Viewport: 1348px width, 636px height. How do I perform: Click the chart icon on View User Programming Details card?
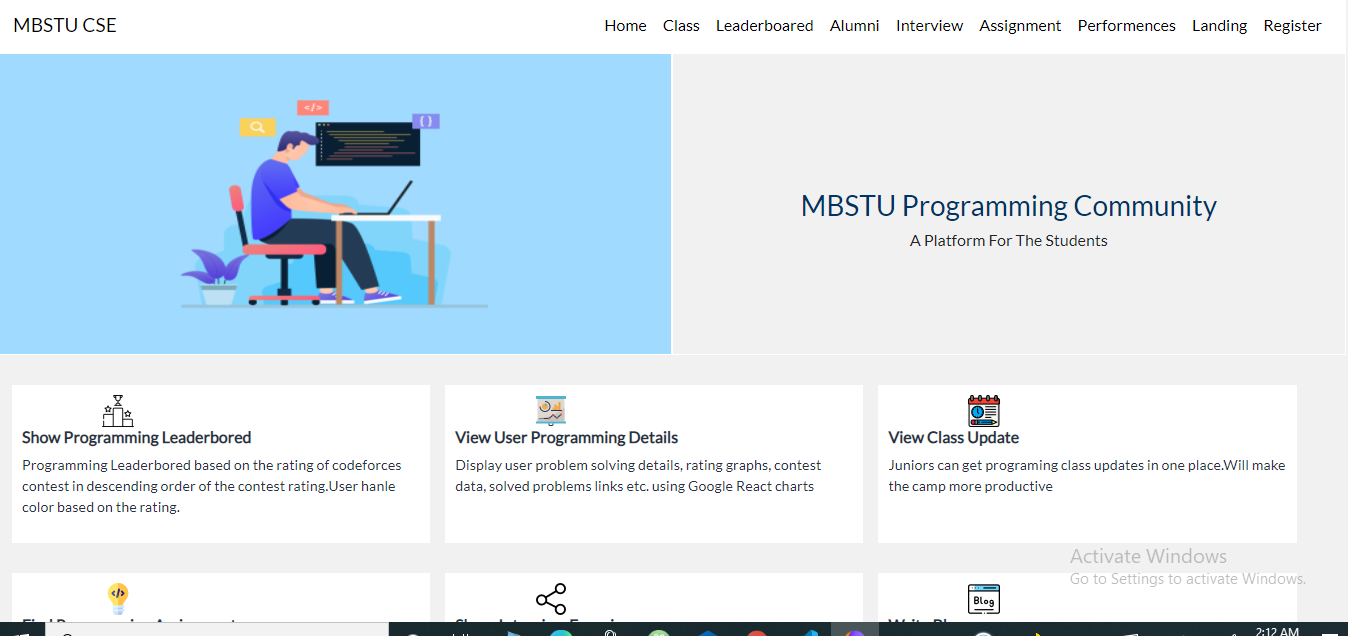click(x=550, y=409)
